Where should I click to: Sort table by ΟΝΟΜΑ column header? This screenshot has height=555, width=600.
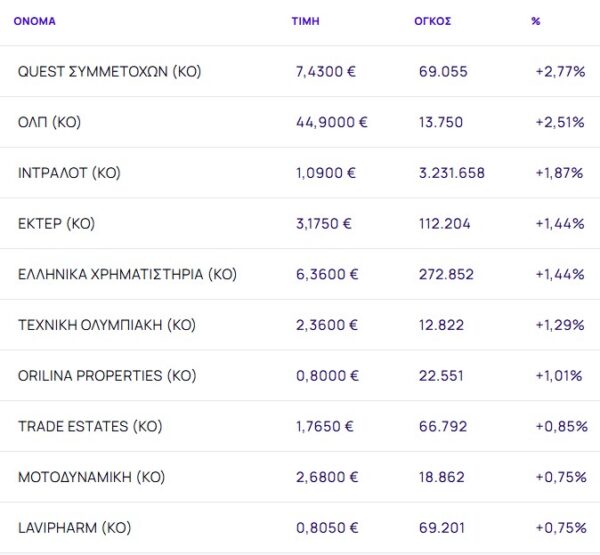click(x=35, y=21)
